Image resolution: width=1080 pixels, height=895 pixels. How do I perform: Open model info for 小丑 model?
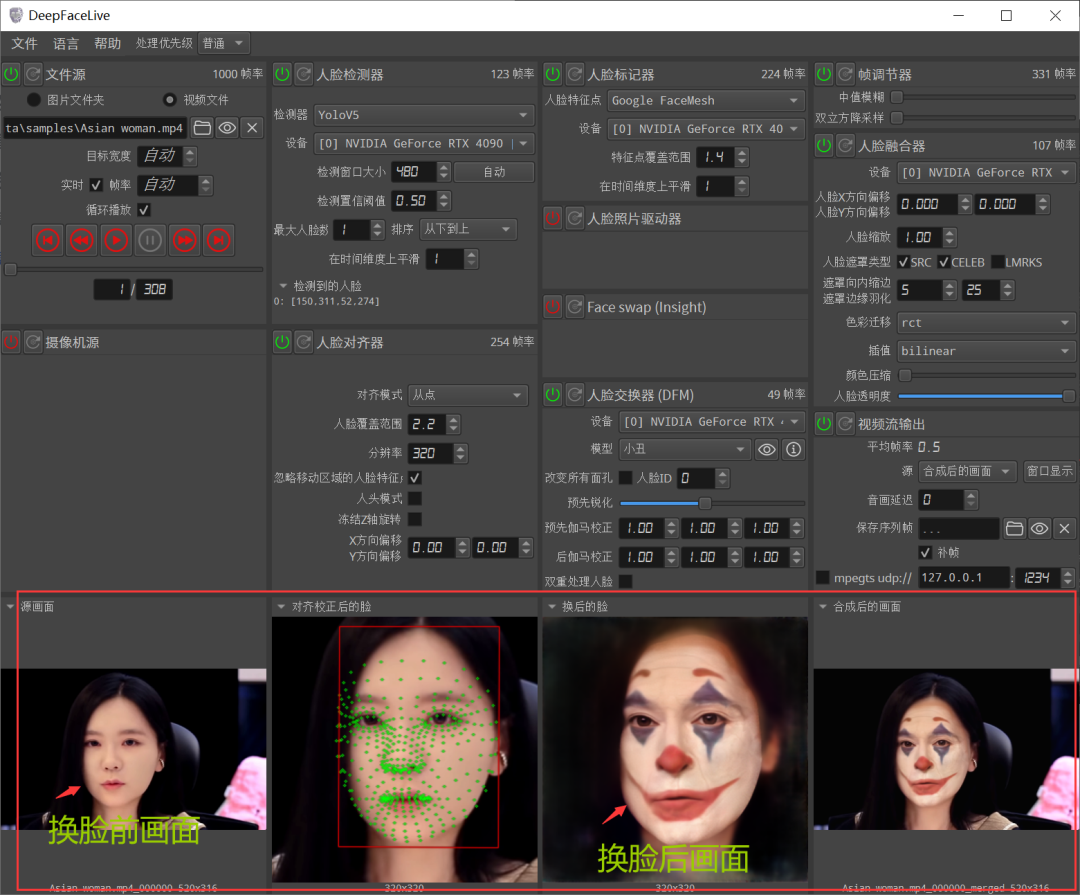tap(793, 450)
